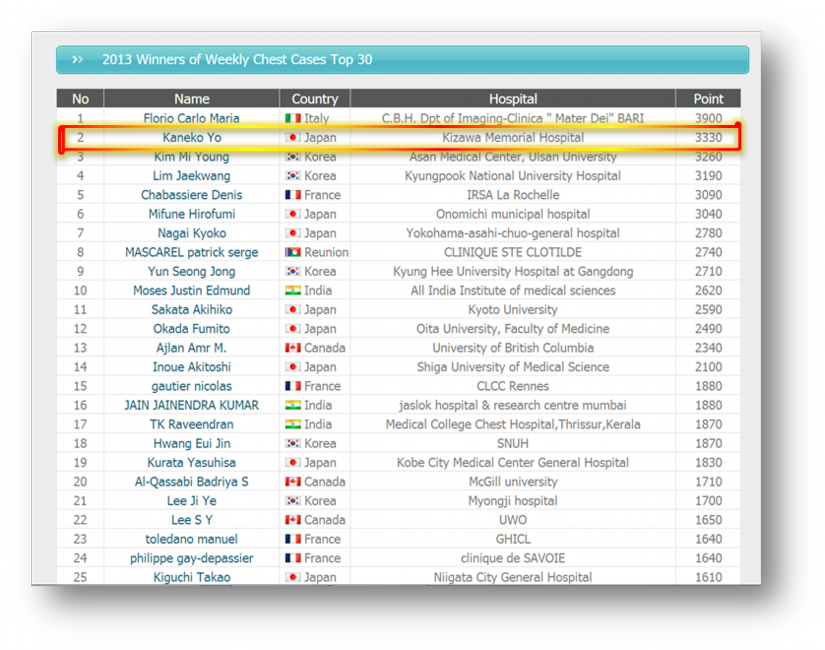Open JAIN JAINENDRA KUMAR name link
This screenshot has width=825, height=650.
[192, 405]
